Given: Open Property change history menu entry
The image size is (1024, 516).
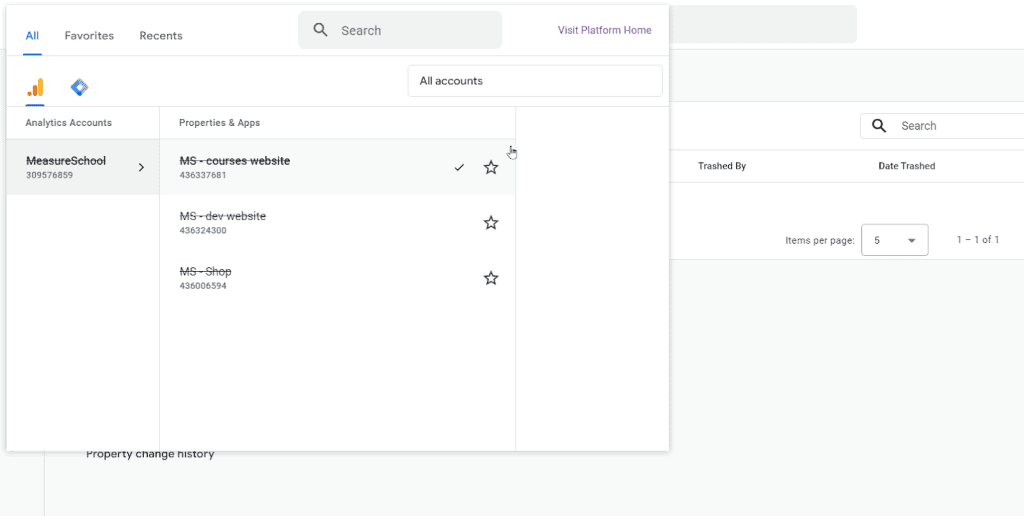Looking at the screenshot, I should 150,455.
